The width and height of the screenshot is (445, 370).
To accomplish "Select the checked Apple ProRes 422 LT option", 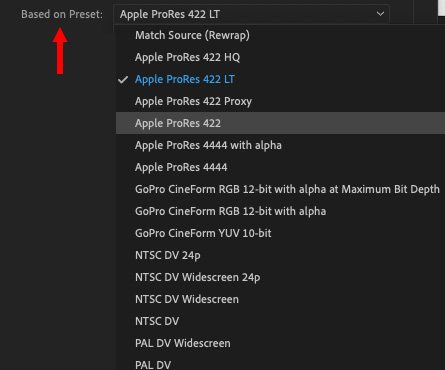I will point(280,79).
